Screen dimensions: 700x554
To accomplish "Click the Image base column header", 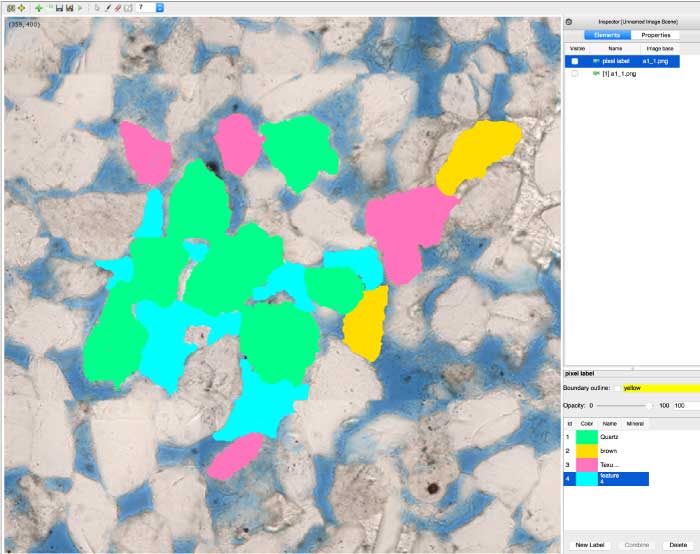I will pyautogui.click(x=660, y=48).
